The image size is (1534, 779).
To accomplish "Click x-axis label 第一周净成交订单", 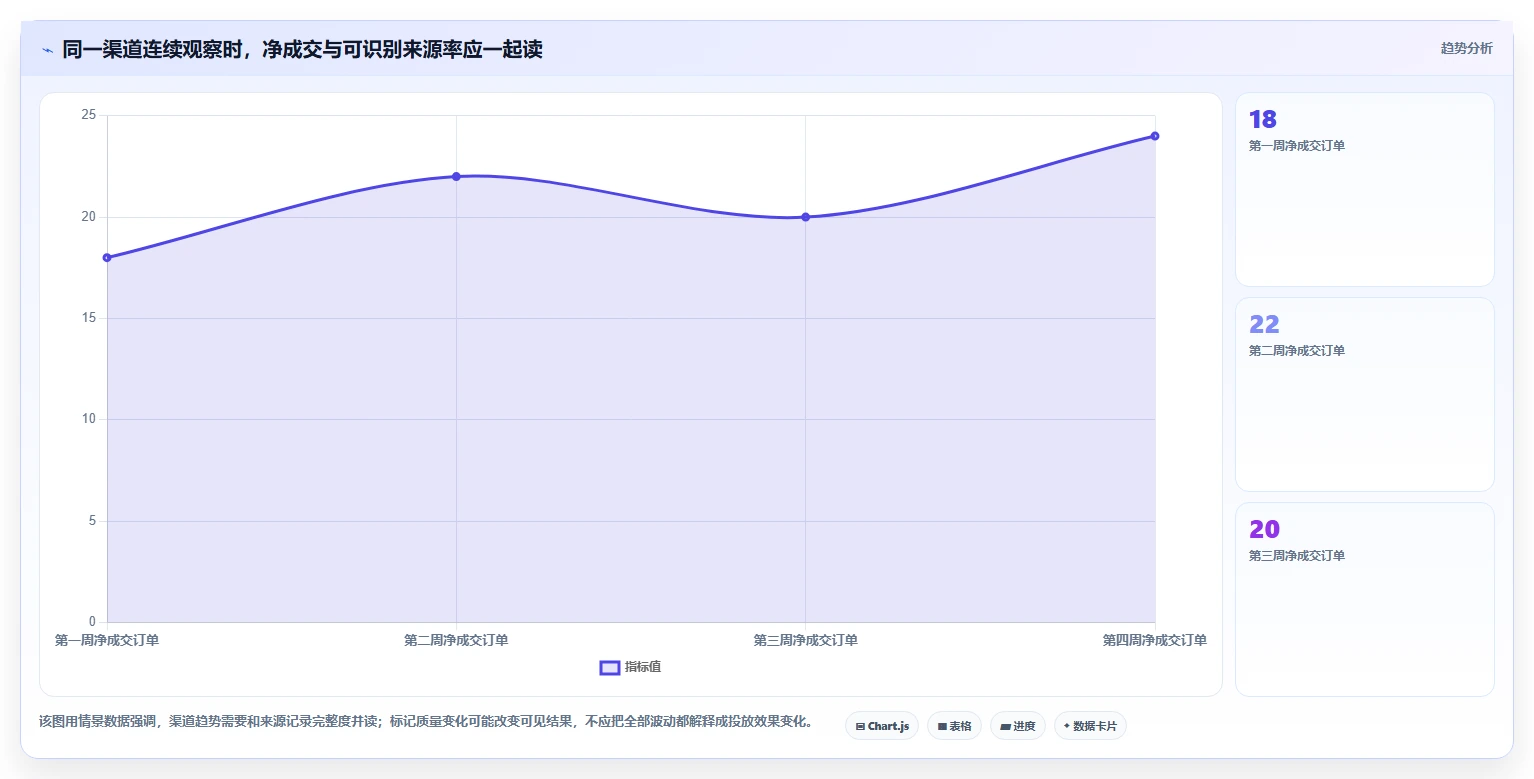I will pos(107,641).
